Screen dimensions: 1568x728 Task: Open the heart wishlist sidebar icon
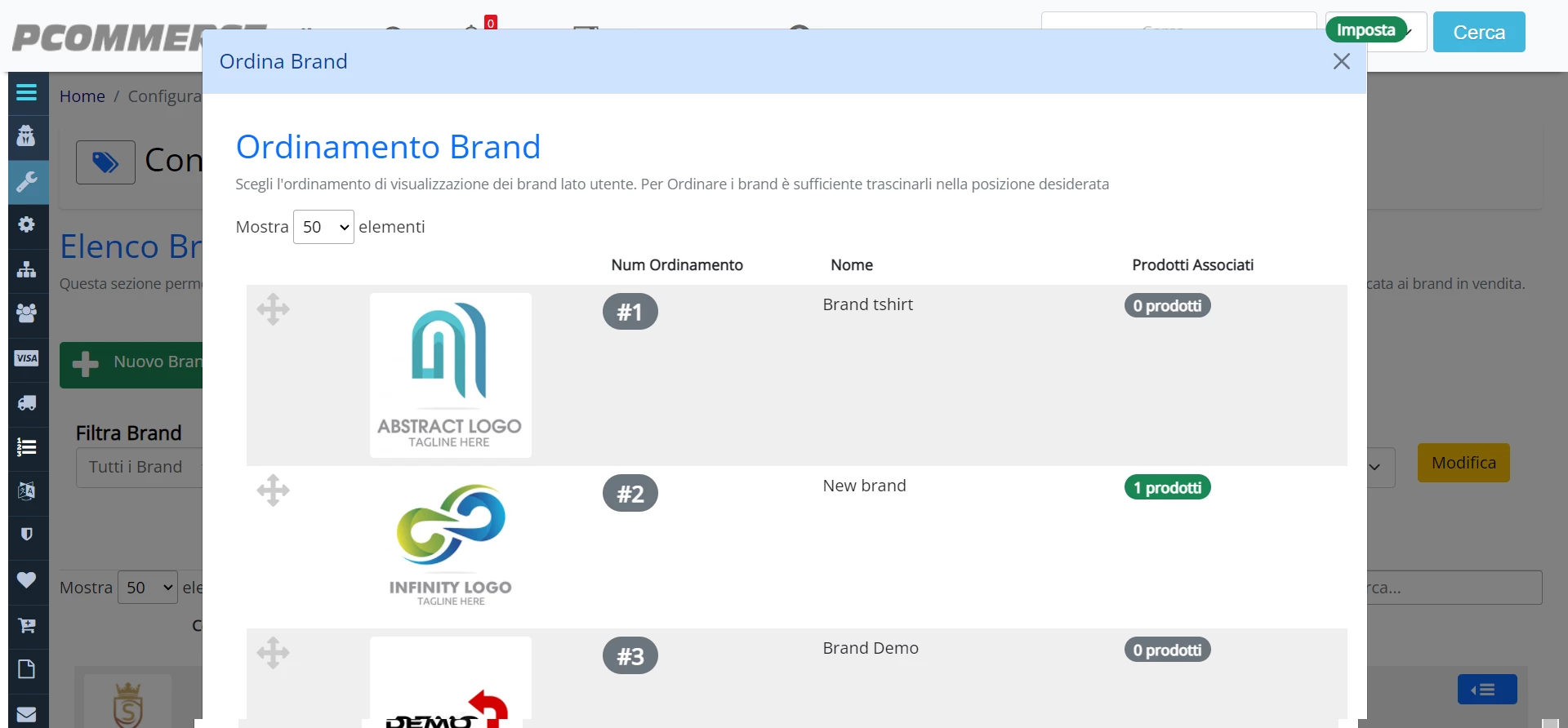27,579
